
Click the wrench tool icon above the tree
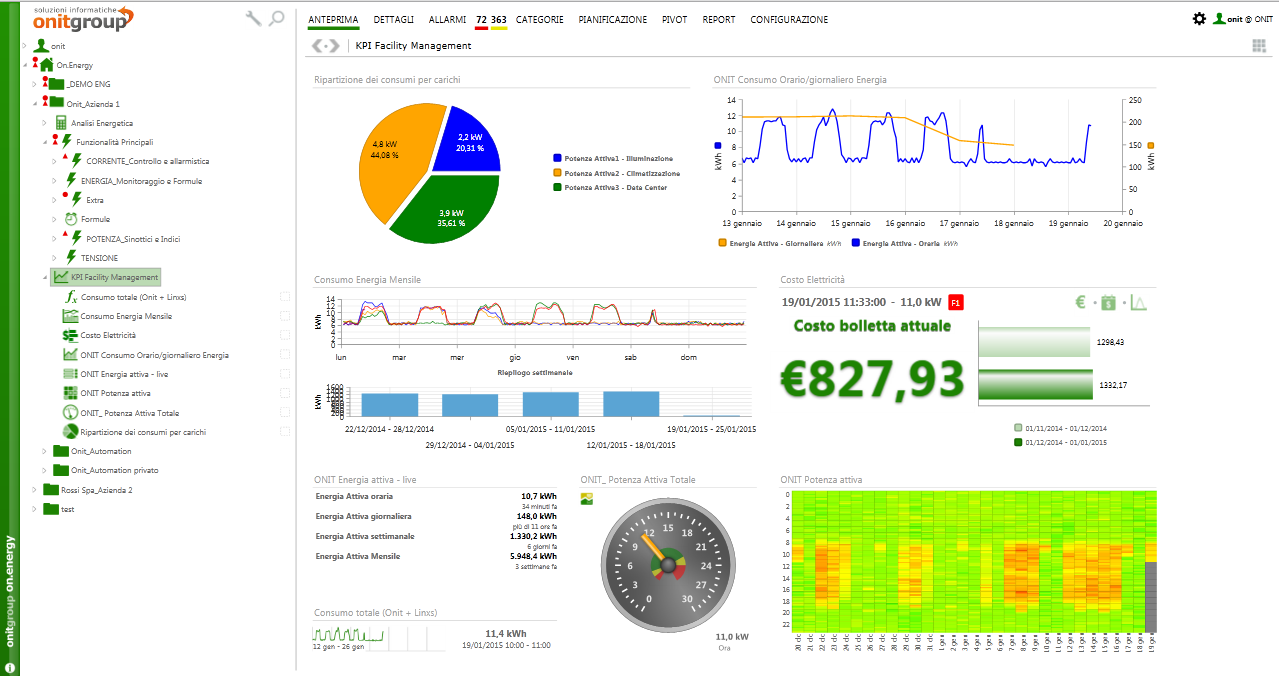(252, 17)
